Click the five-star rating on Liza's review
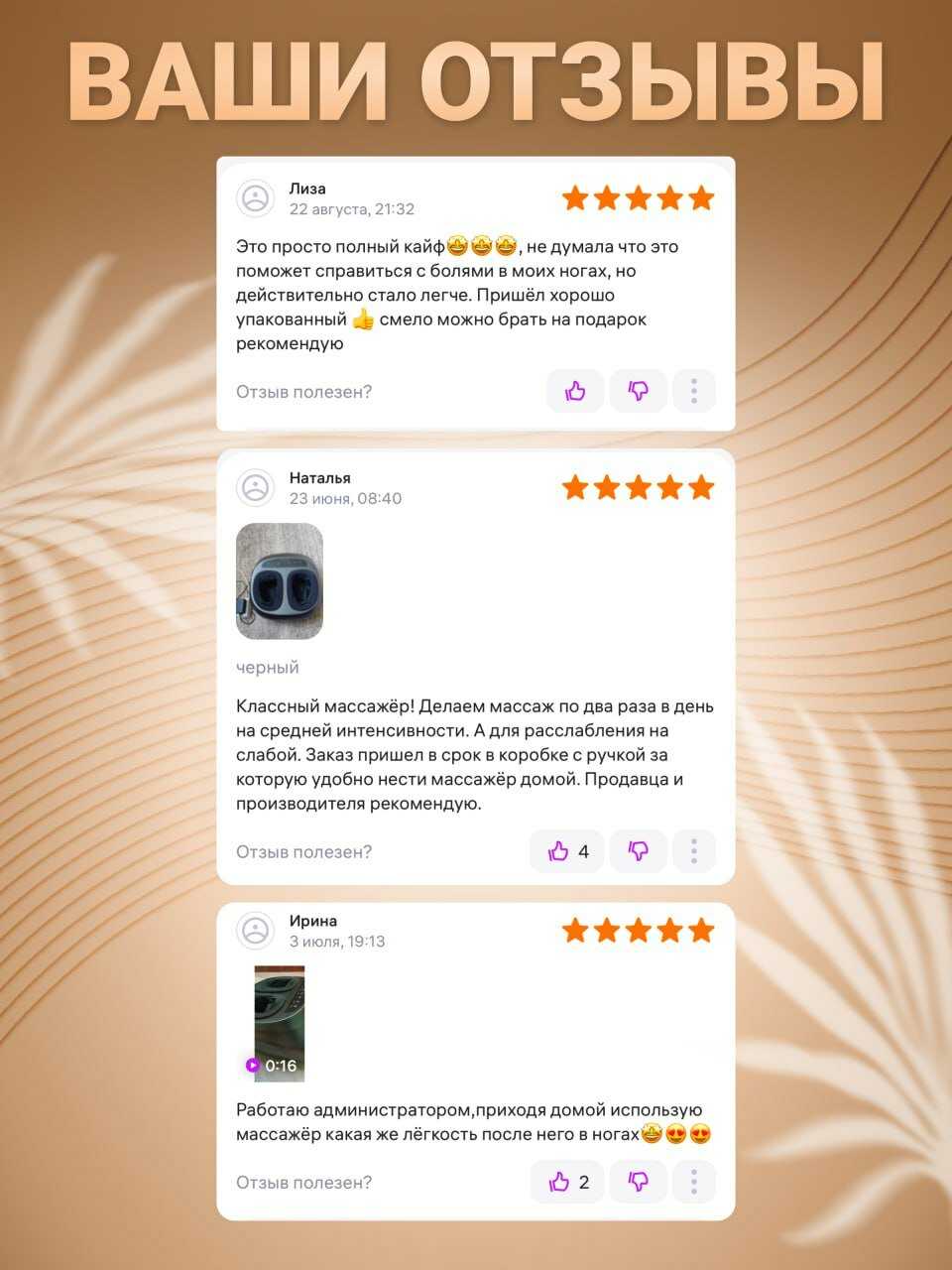 [x=638, y=198]
